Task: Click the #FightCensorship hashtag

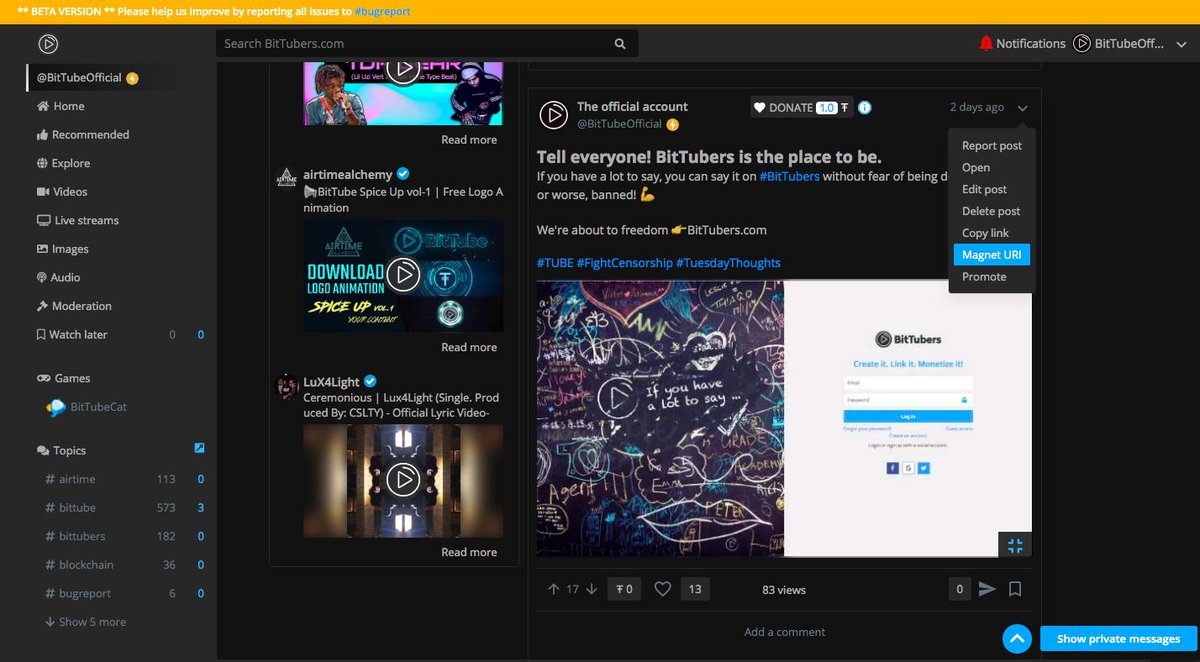Action: pos(624,263)
